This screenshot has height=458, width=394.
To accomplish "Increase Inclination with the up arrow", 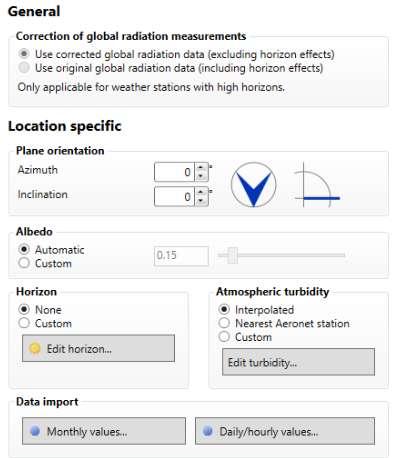I will [x=201, y=192].
